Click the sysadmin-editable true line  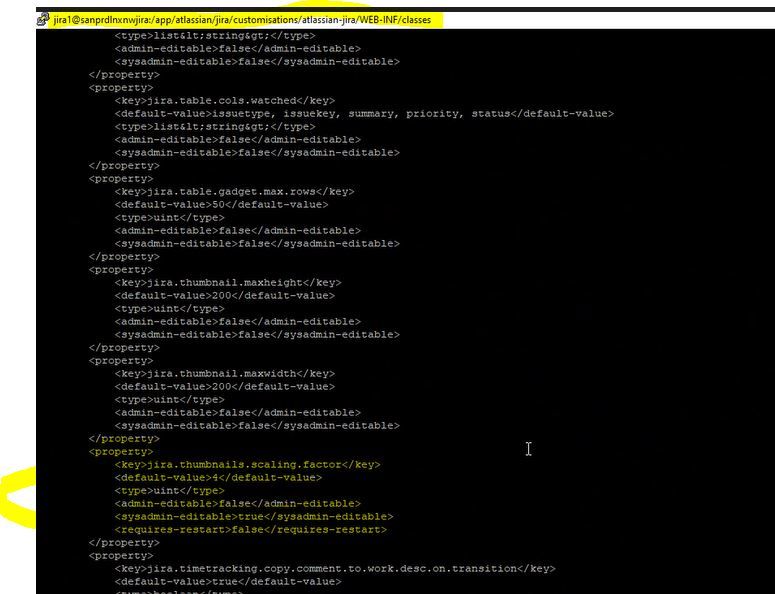pyautogui.click(x=254, y=516)
